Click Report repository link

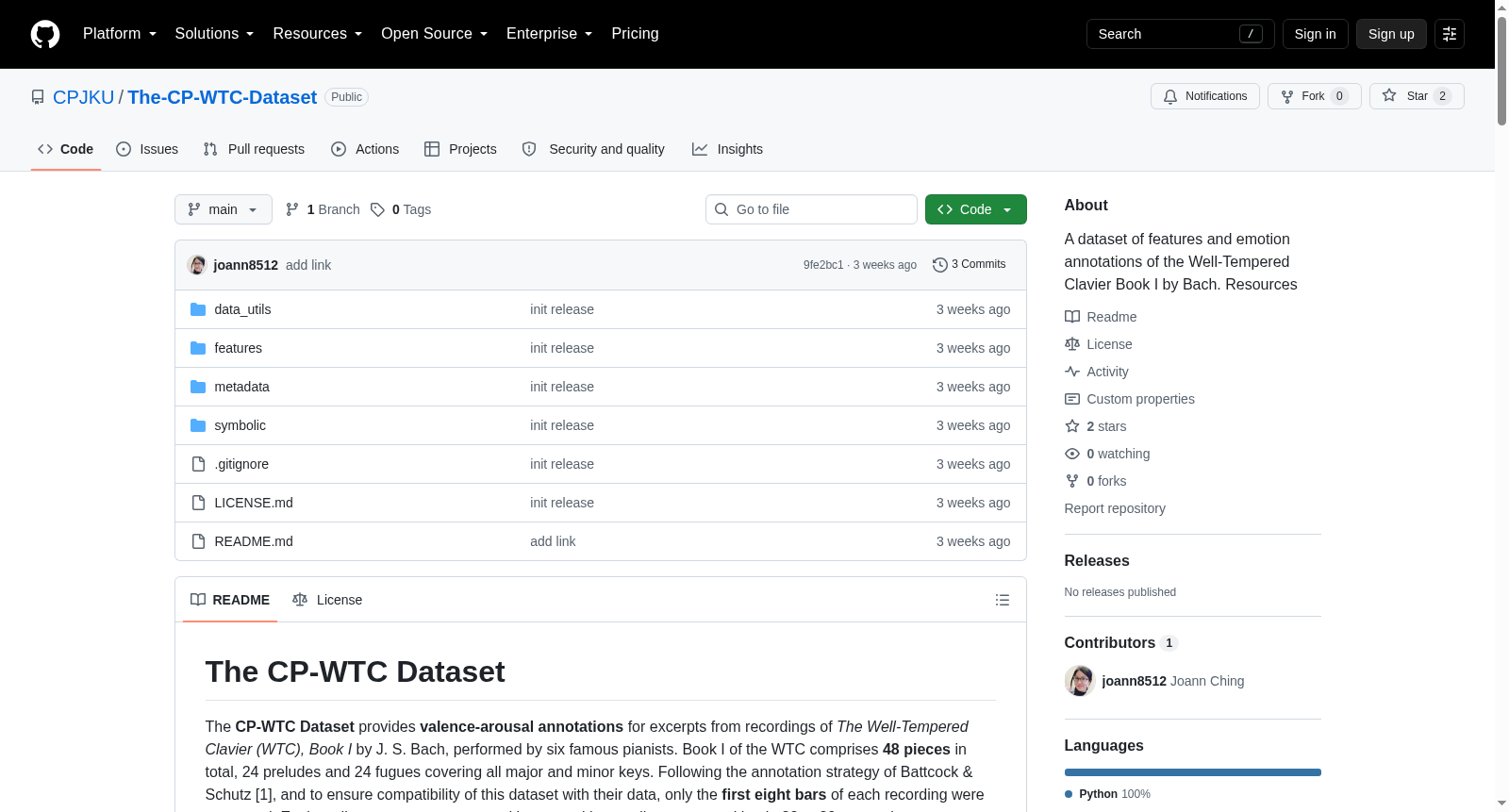pyautogui.click(x=1115, y=508)
